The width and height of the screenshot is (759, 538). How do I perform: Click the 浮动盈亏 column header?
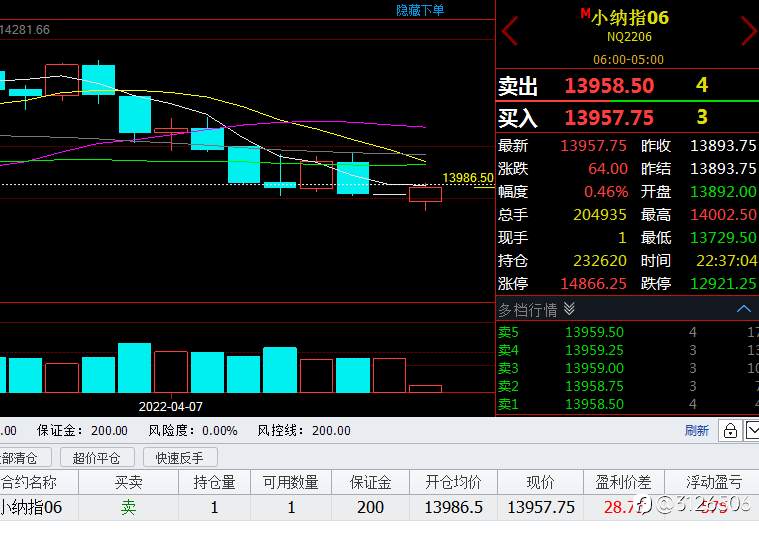pyautogui.click(x=713, y=482)
